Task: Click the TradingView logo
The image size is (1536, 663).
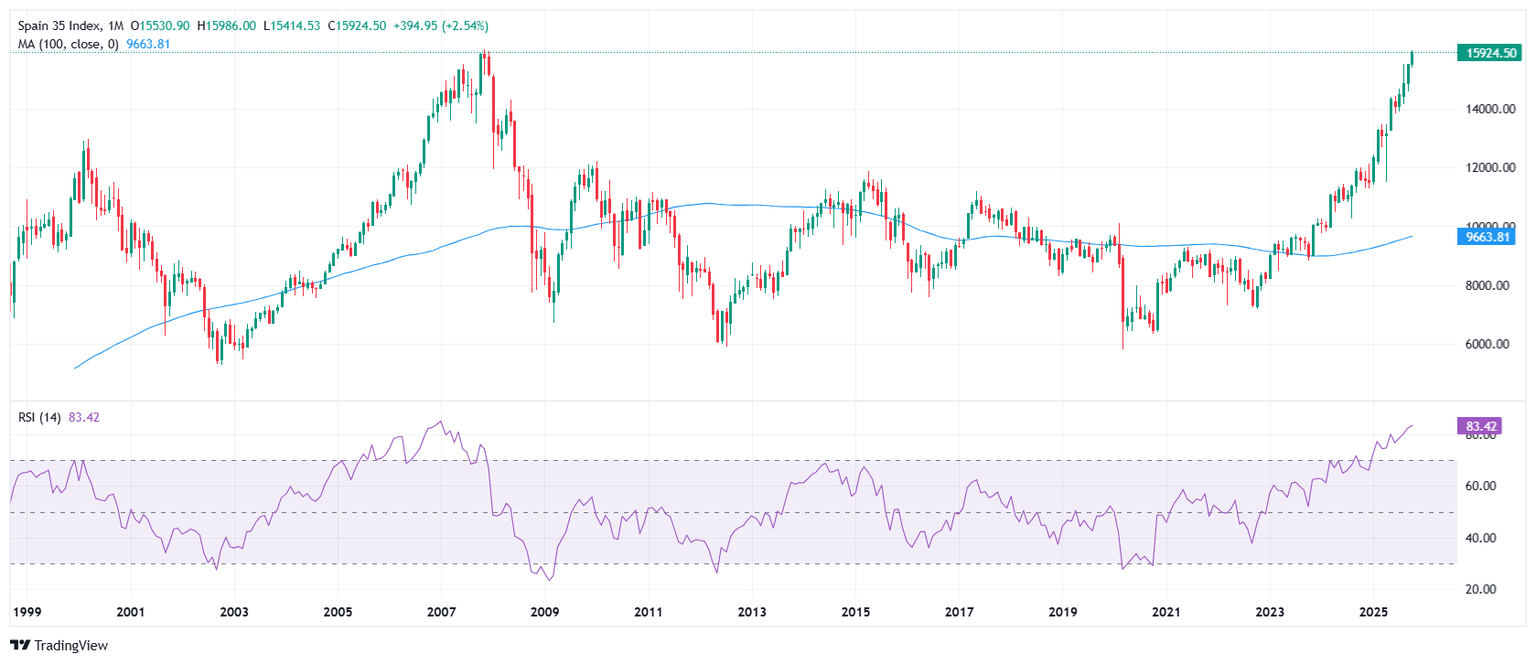Action: pyautogui.click(x=59, y=645)
